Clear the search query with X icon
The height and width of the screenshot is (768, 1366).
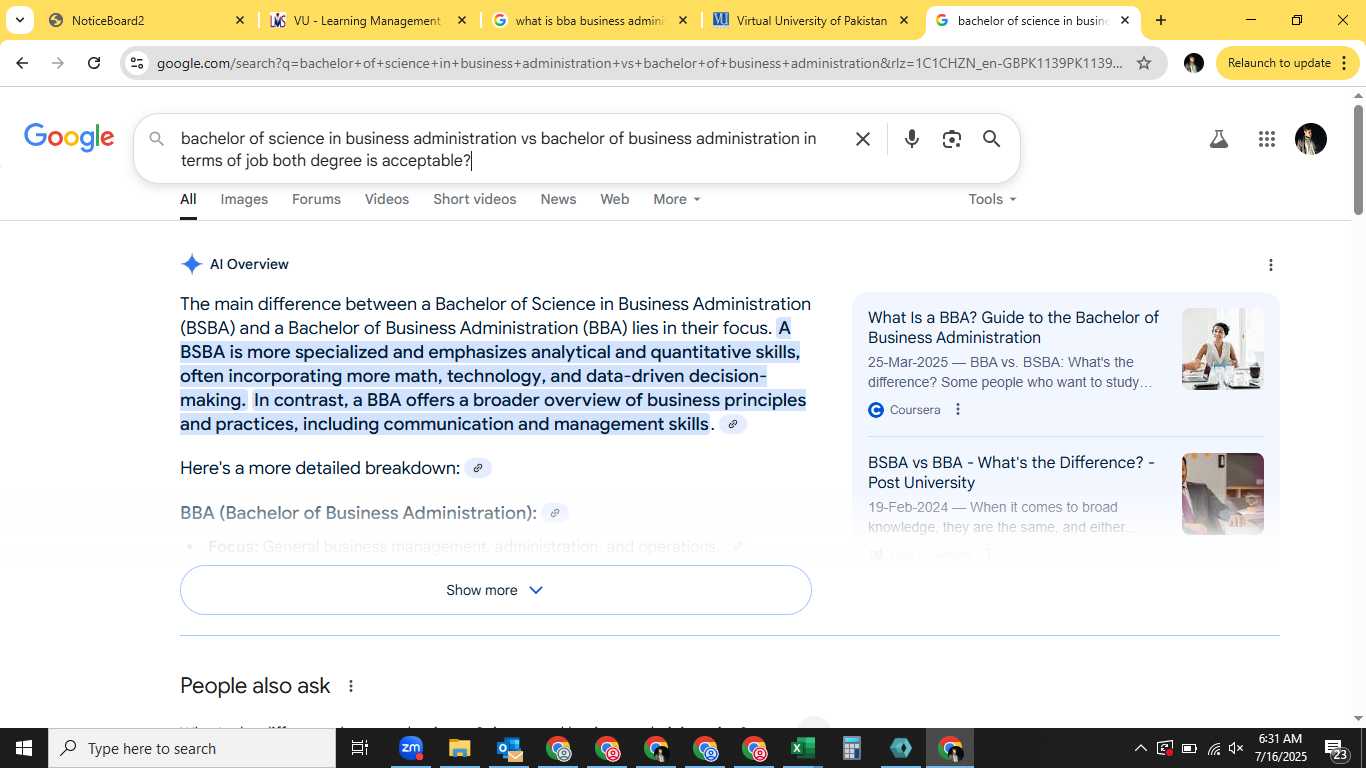coord(863,139)
